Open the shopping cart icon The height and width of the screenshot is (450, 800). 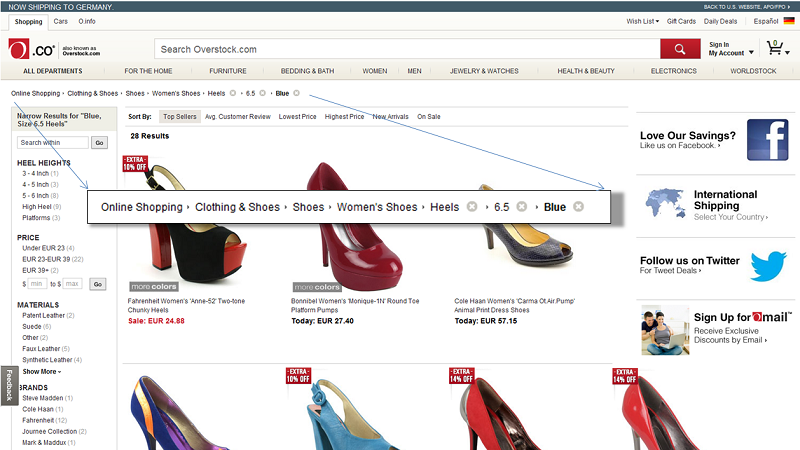coord(775,48)
